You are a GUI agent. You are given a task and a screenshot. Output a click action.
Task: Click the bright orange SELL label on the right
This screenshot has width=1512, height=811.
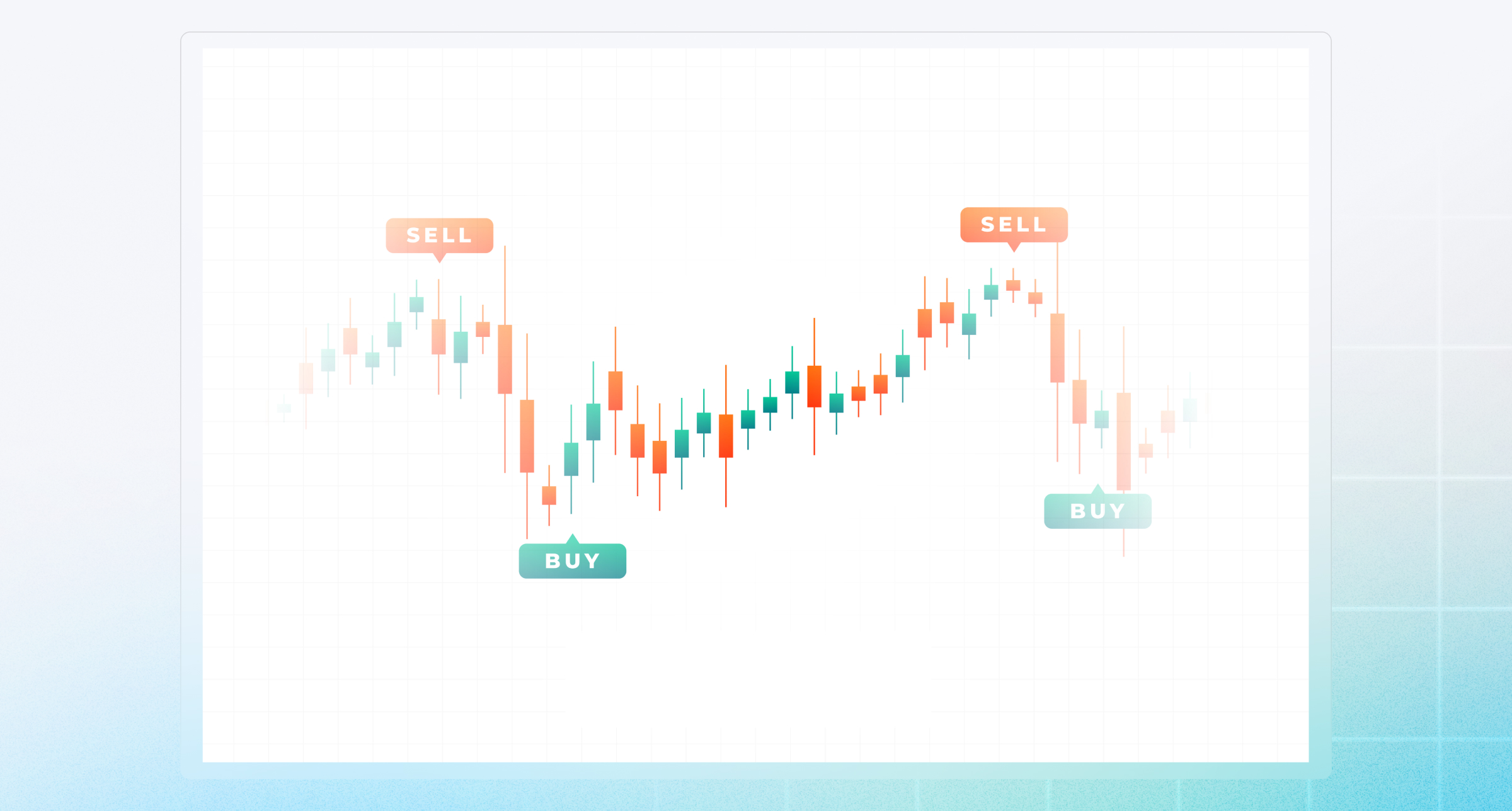[x=1013, y=224]
